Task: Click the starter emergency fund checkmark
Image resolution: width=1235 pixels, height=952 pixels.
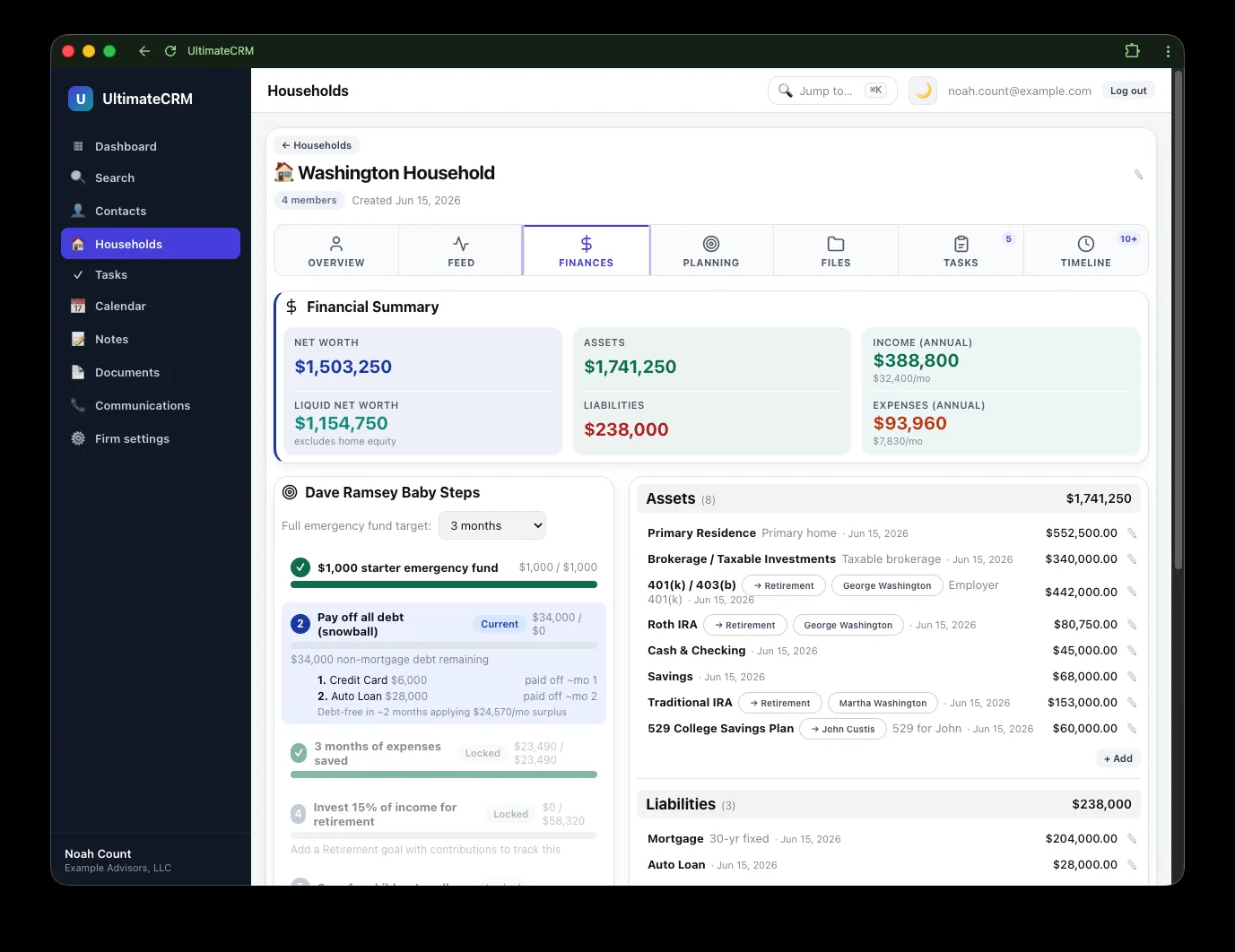Action: 300,567
